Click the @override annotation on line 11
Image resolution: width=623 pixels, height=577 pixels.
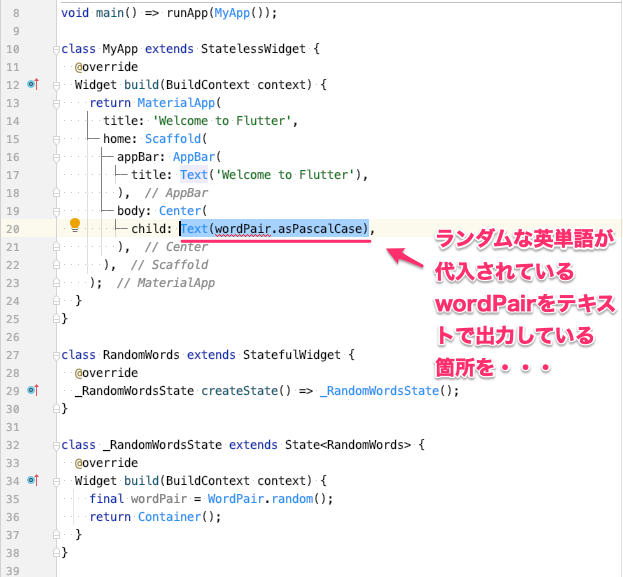click(x=106, y=67)
